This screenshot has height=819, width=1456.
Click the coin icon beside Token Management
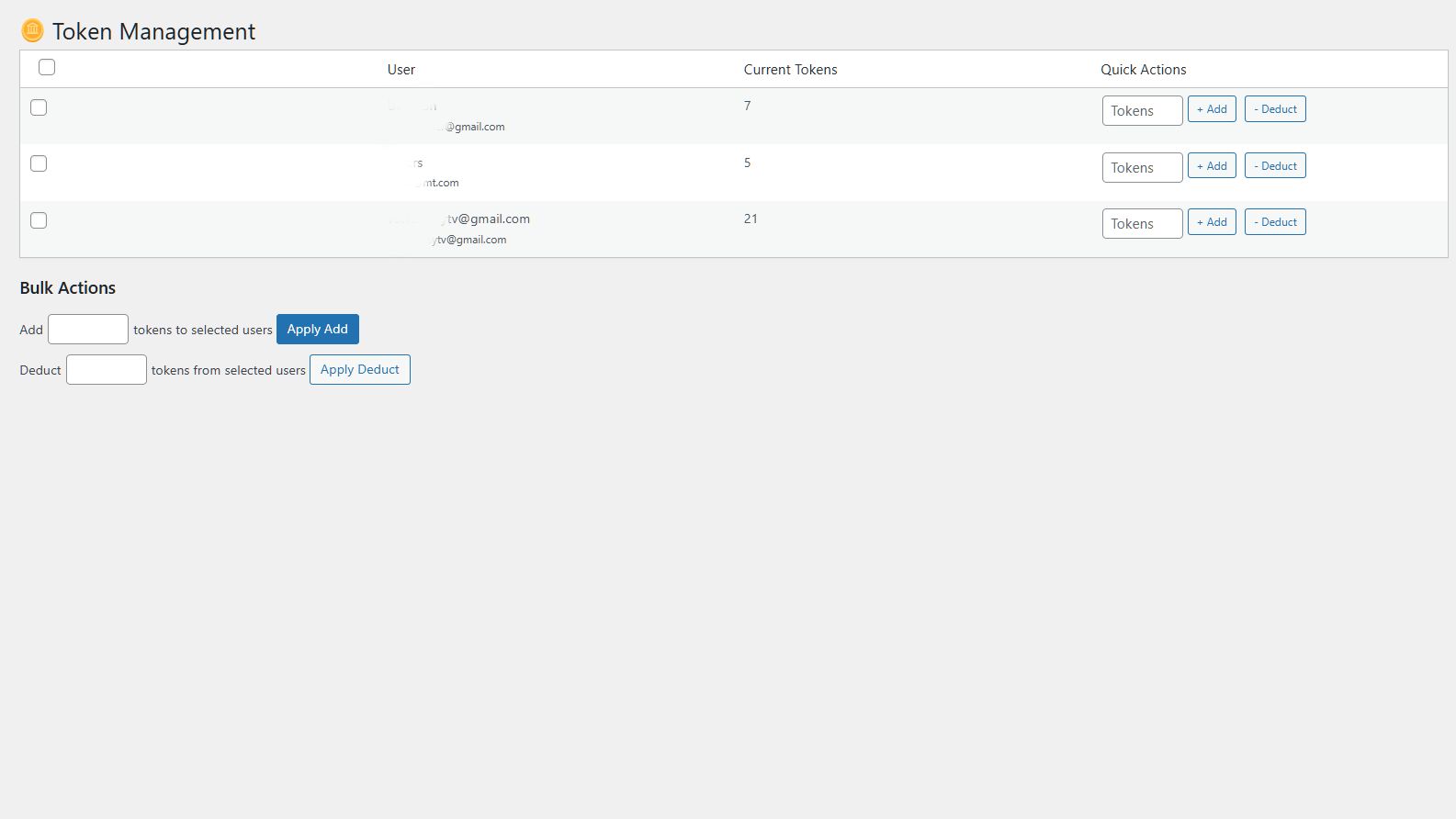coord(32,31)
